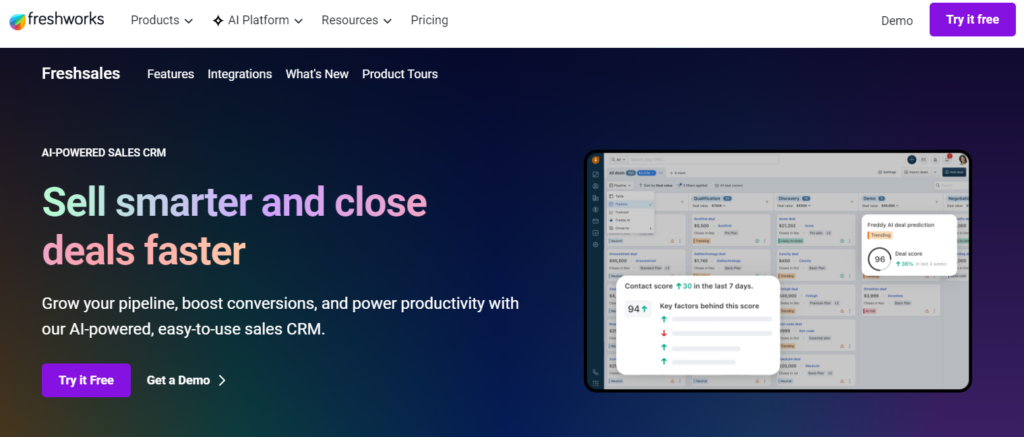Click the hero Try it Free button
The height and width of the screenshot is (437, 1024).
[x=86, y=380]
